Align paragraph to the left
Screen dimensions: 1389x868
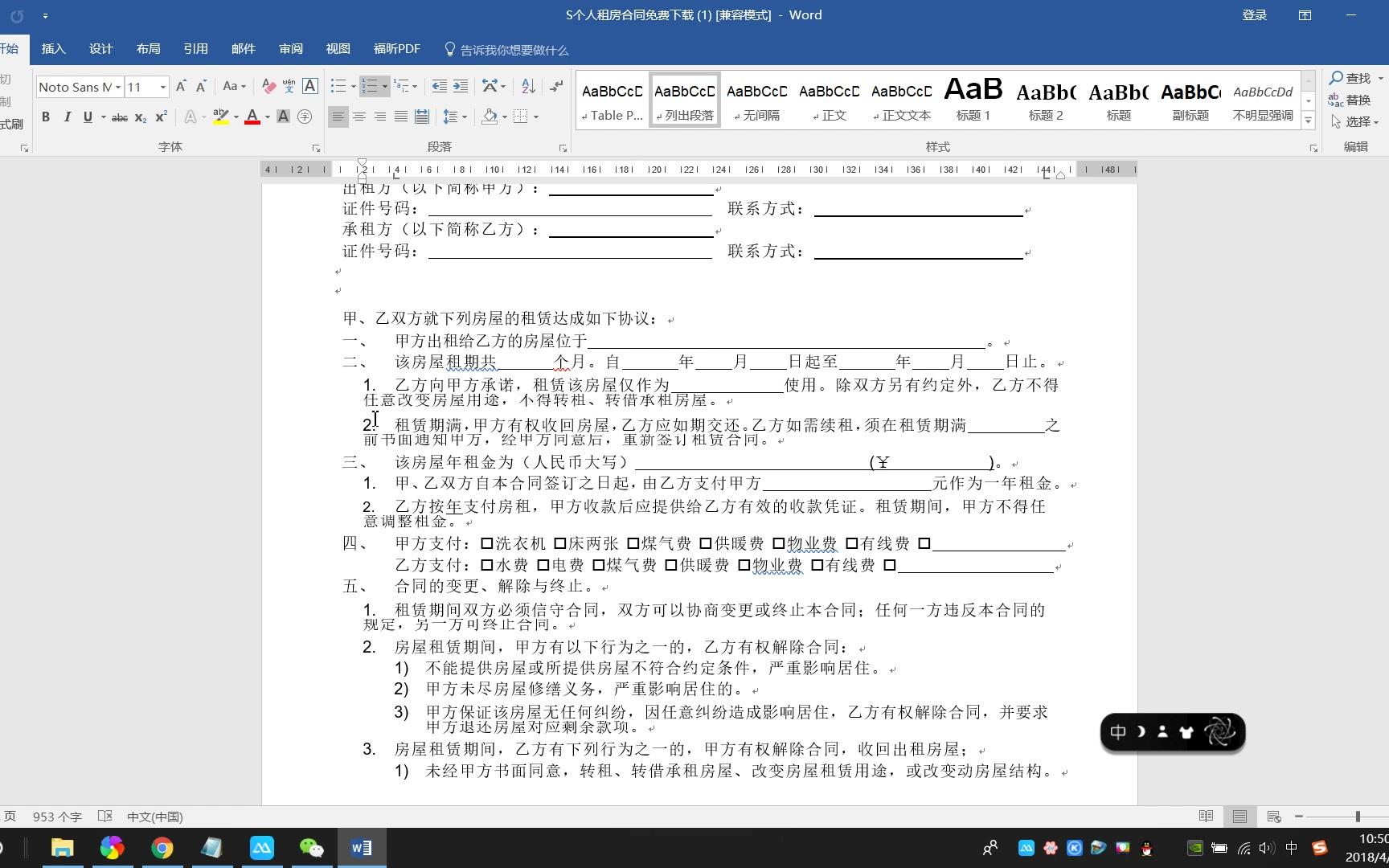tap(338, 117)
